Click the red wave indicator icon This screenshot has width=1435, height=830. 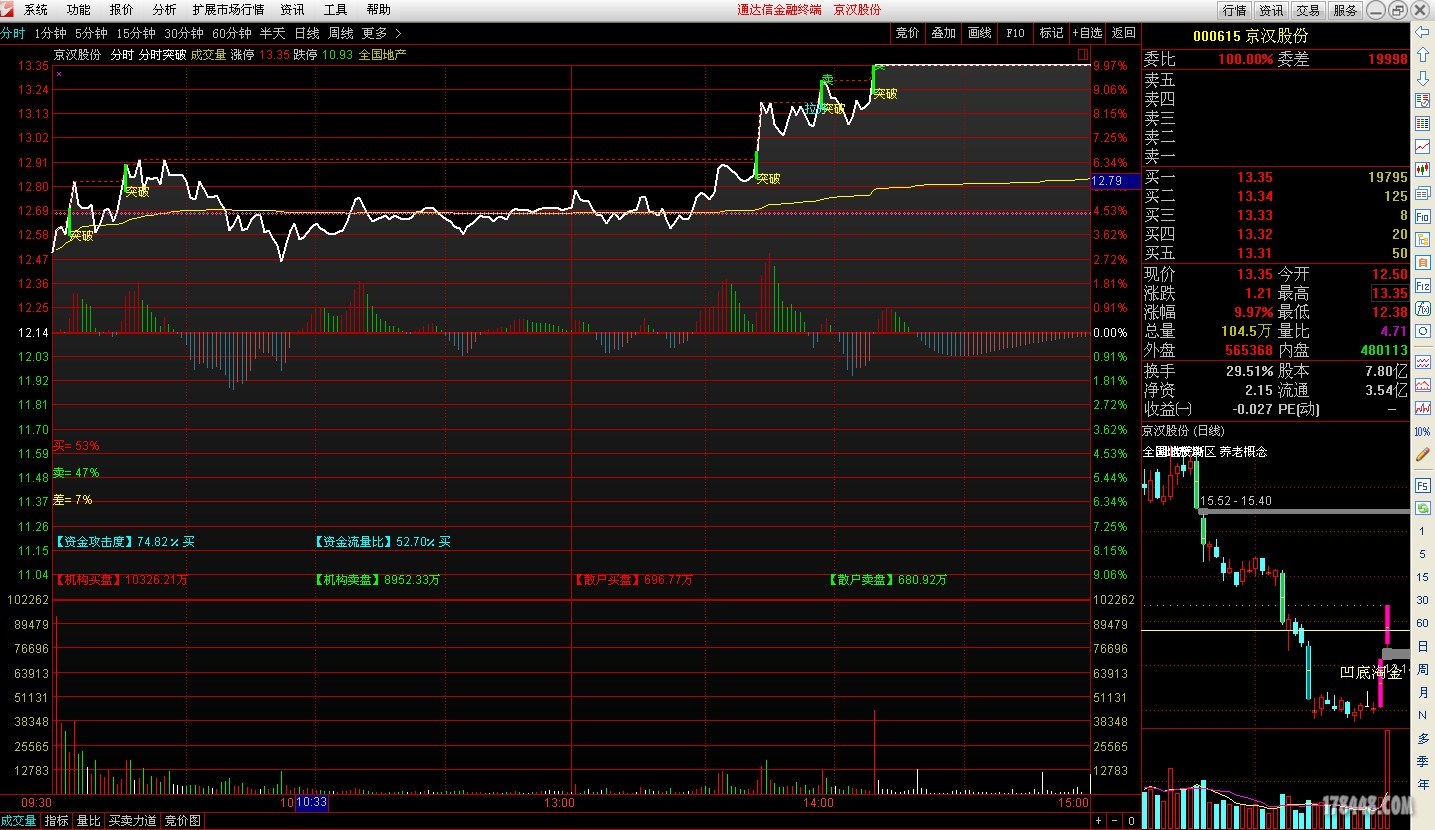(1422, 360)
